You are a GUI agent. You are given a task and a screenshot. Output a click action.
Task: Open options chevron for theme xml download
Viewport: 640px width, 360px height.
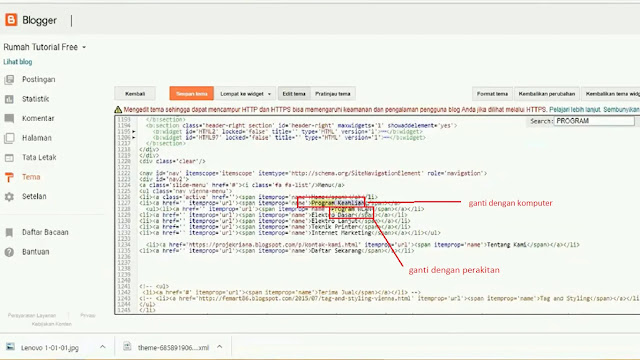tap(220, 347)
